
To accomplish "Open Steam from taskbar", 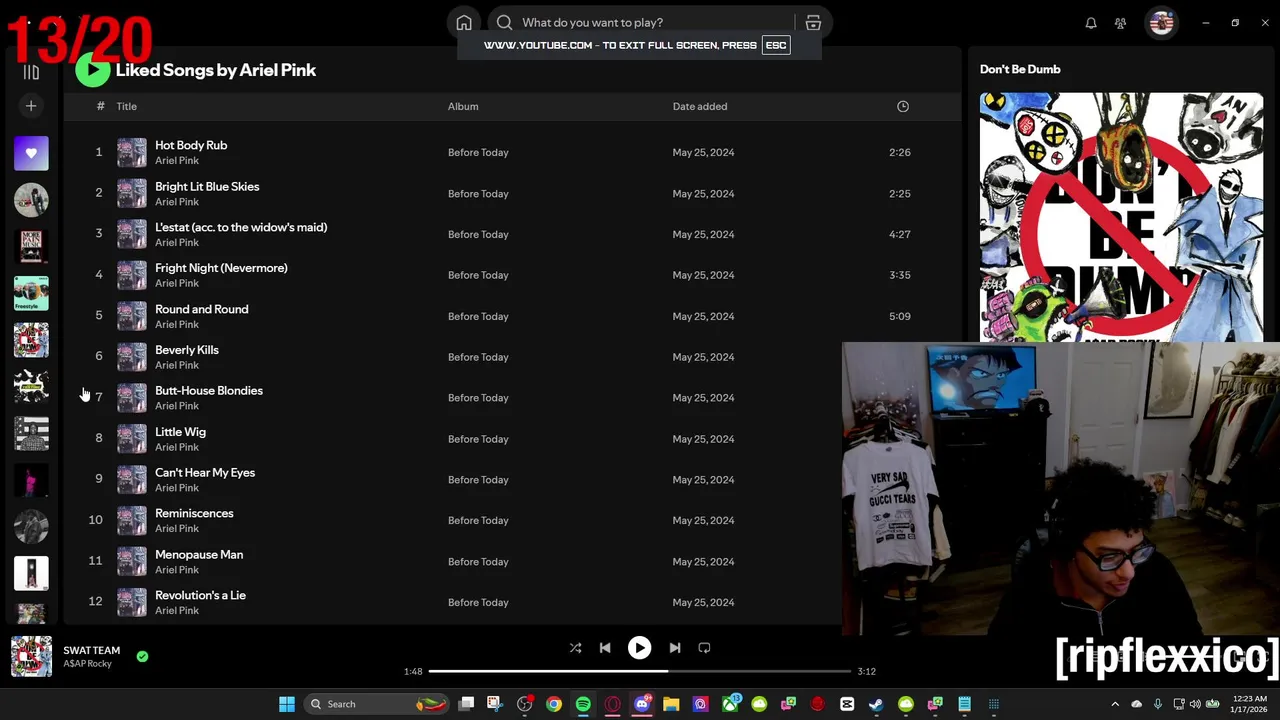I will pyautogui.click(x=876, y=704).
